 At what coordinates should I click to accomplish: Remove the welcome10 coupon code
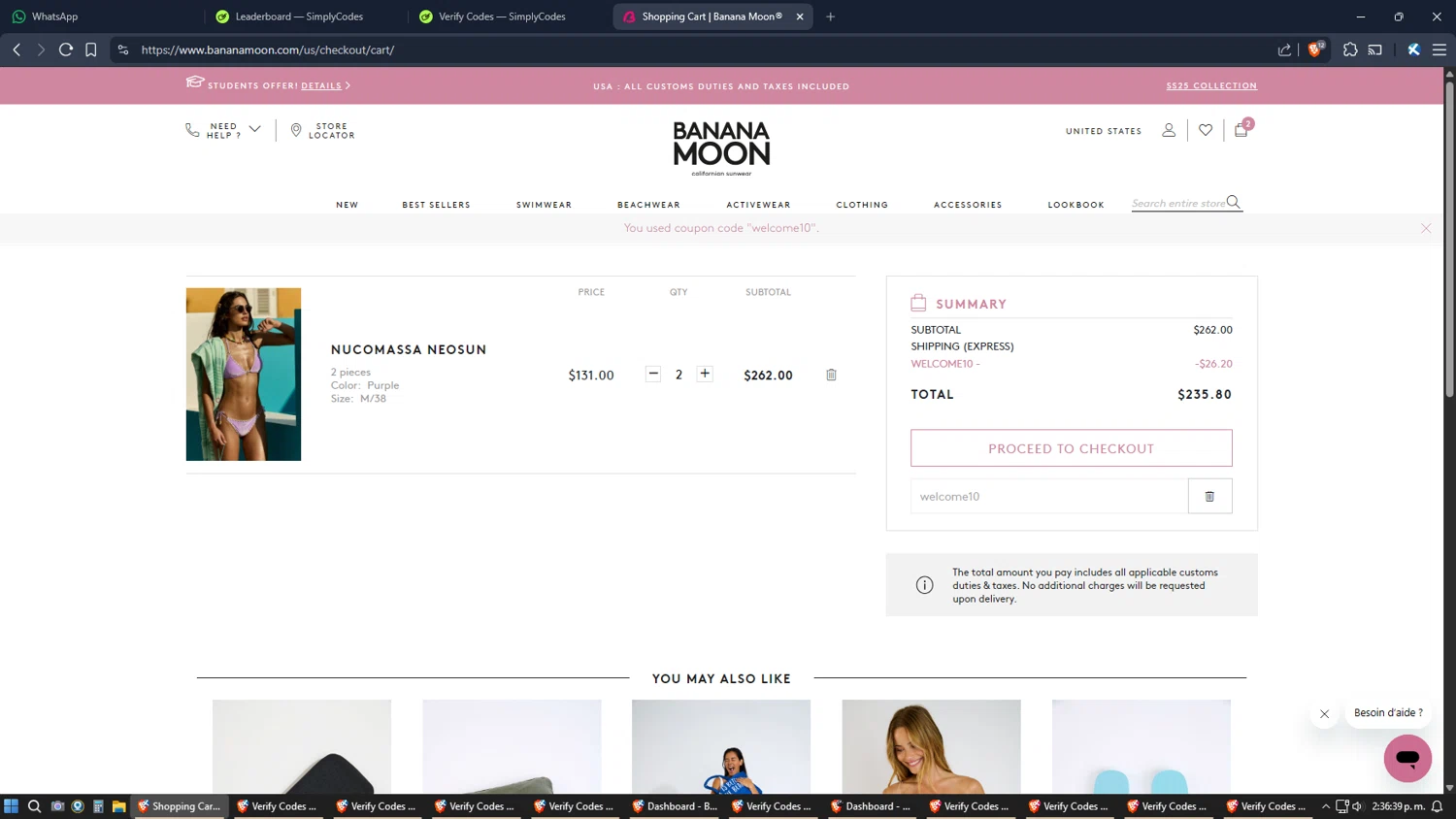[x=1209, y=496]
